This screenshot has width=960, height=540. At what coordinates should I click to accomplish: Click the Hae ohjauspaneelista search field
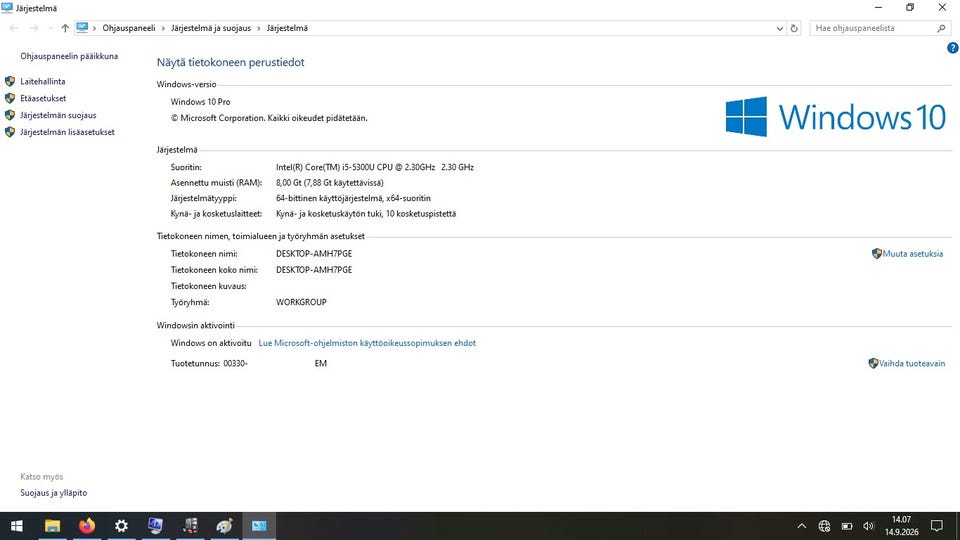click(x=880, y=28)
